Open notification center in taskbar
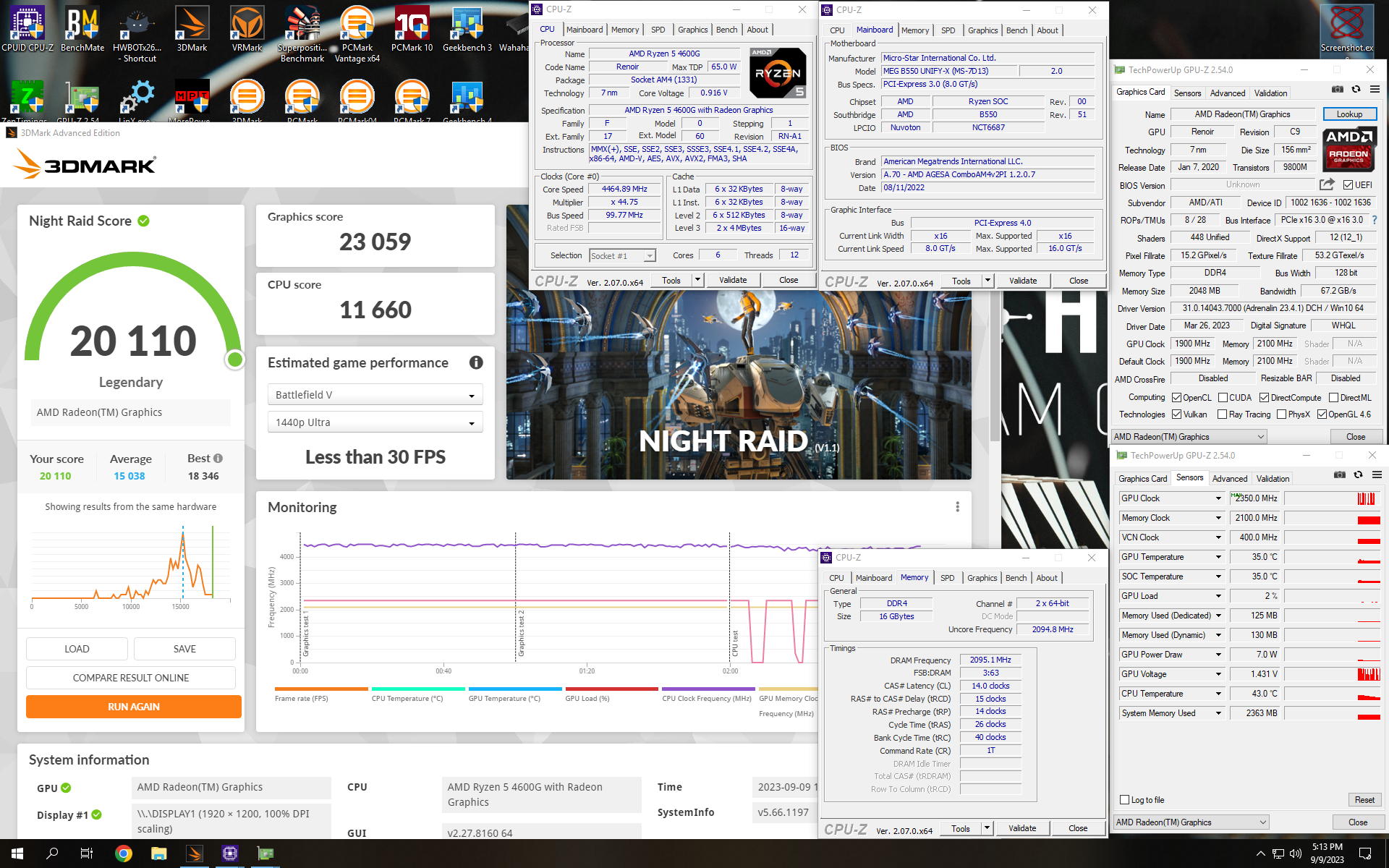Image resolution: width=1389 pixels, height=868 pixels. 1365,854
